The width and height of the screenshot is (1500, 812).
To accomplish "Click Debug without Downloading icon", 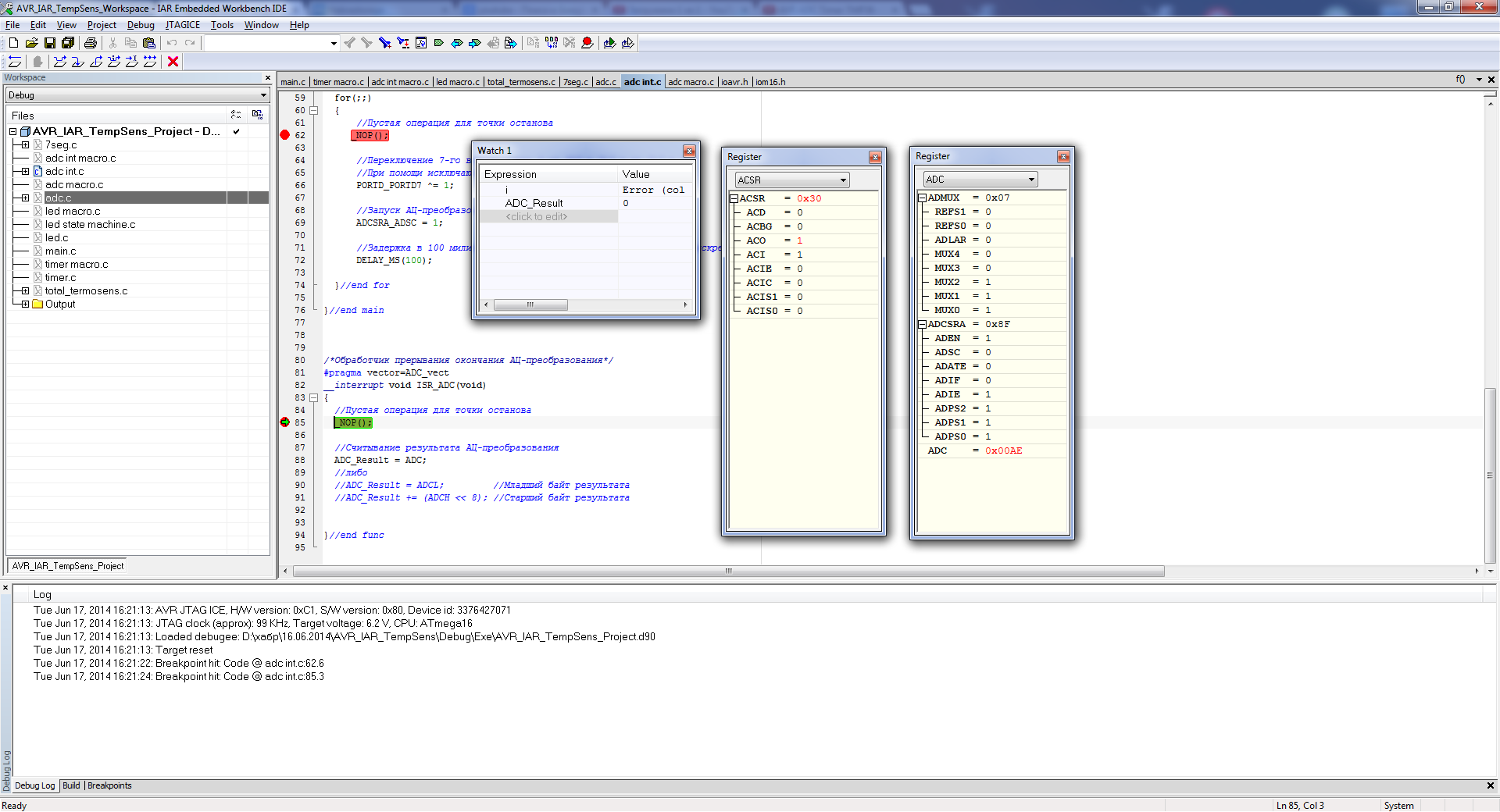I will [x=627, y=43].
